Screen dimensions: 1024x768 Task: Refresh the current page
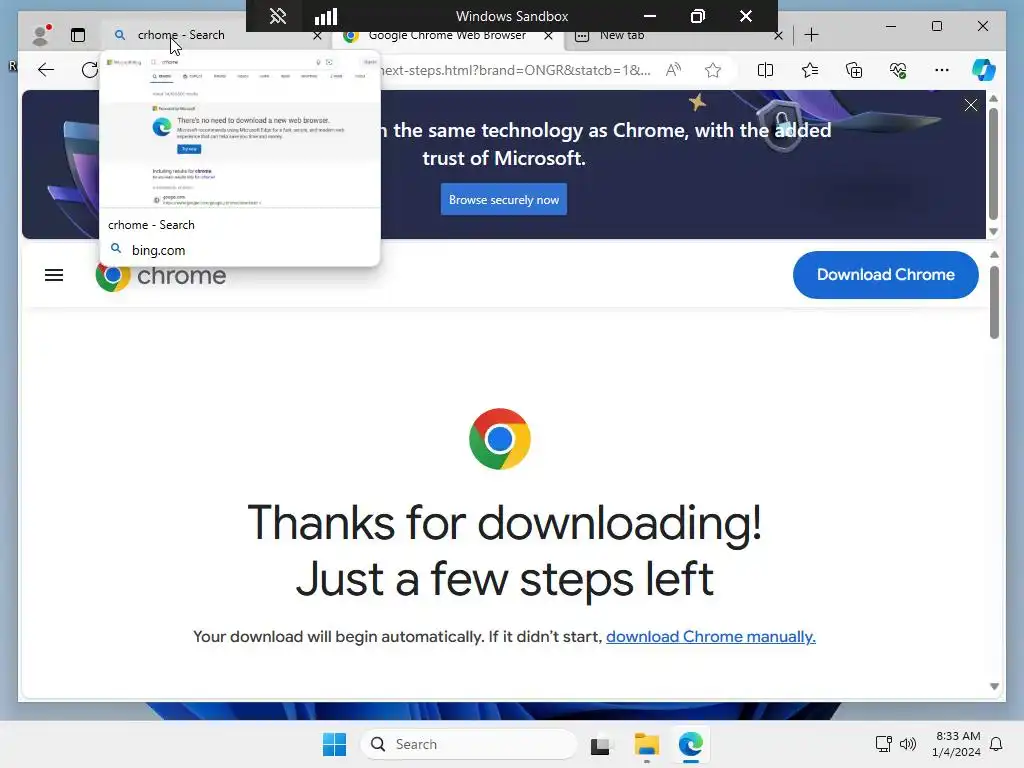90,70
